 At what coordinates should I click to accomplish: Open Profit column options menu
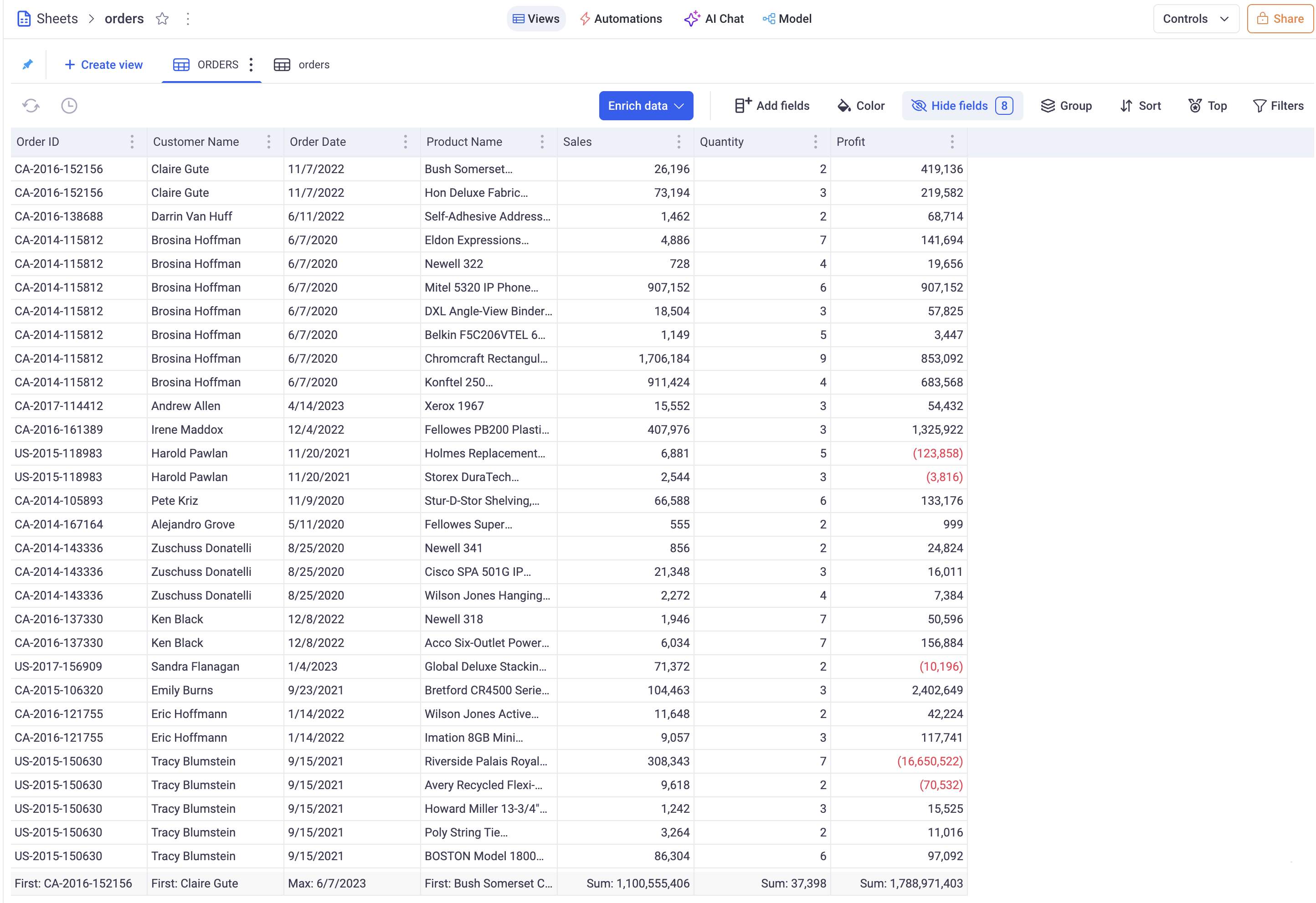click(952, 142)
